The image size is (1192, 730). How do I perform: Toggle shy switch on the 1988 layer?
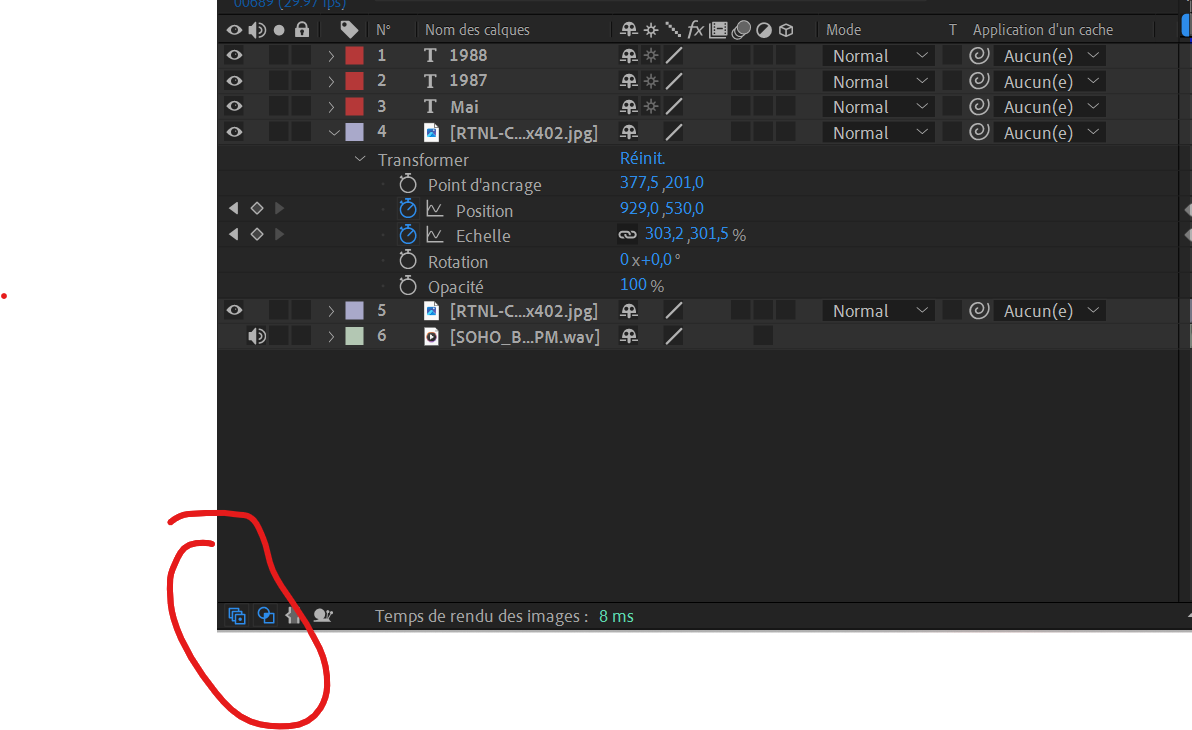click(629, 56)
